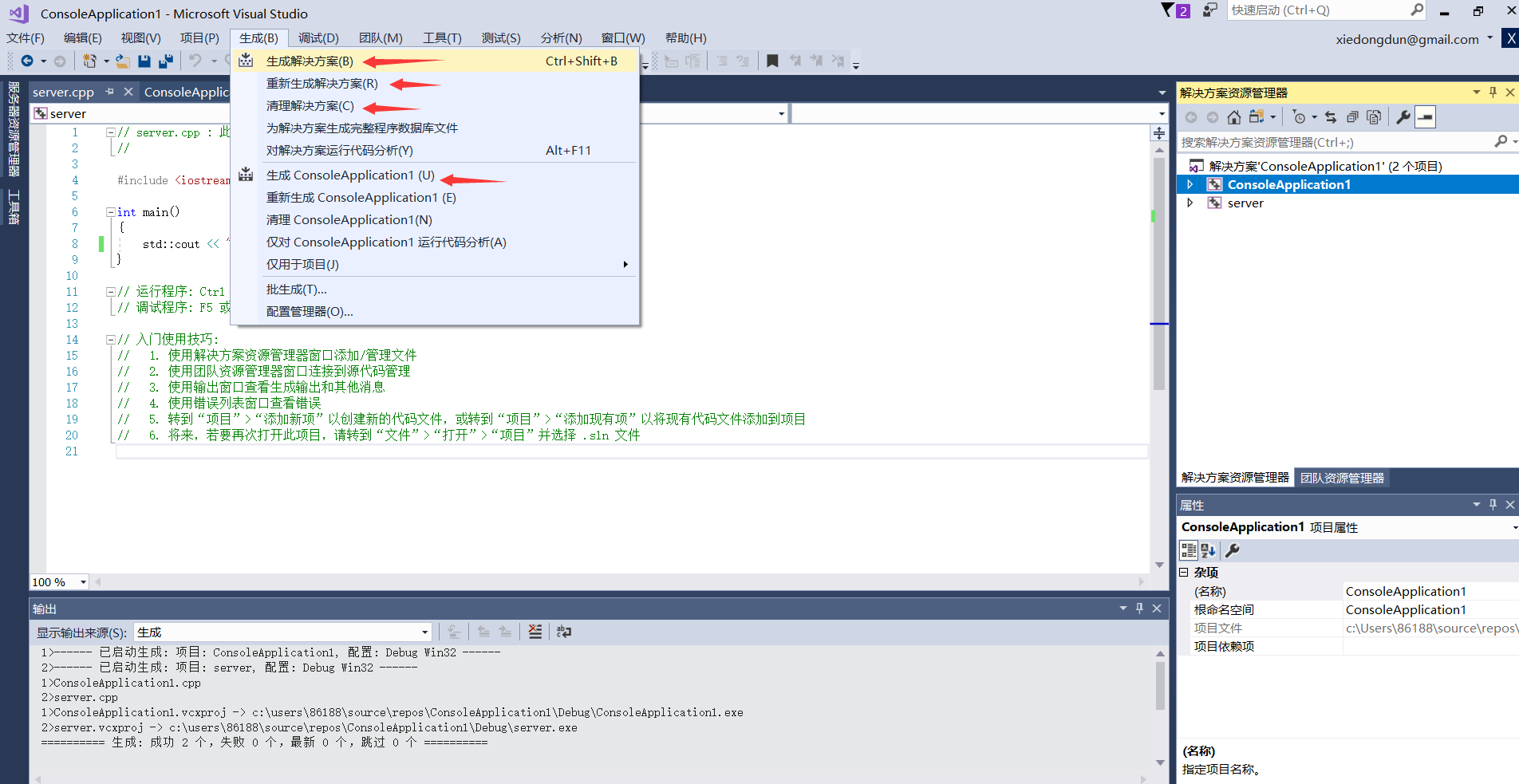Click the Undo arrow in toolbar
1519x784 pixels.
coord(195,61)
